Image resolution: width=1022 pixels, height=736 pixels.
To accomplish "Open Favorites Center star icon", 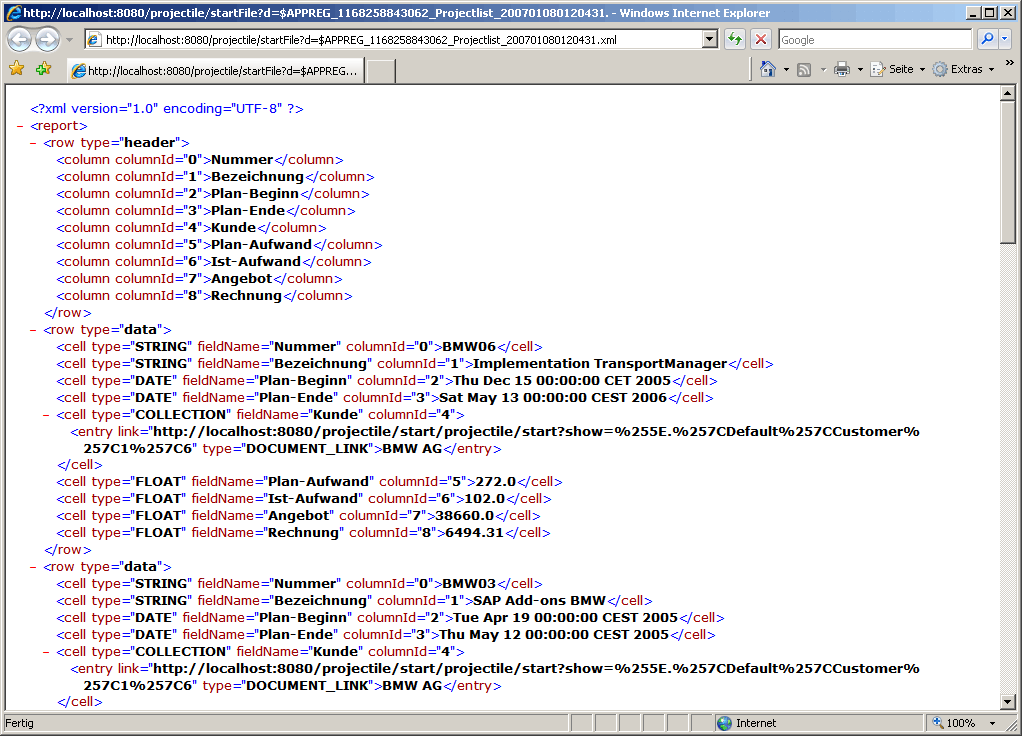I will tap(17, 69).
